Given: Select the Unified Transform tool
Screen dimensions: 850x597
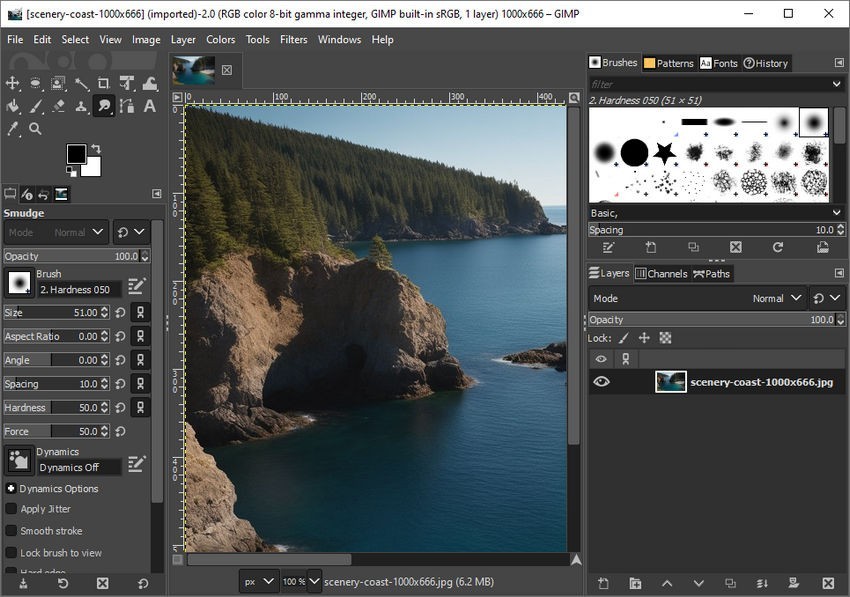Looking at the screenshot, I should (127, 83).
